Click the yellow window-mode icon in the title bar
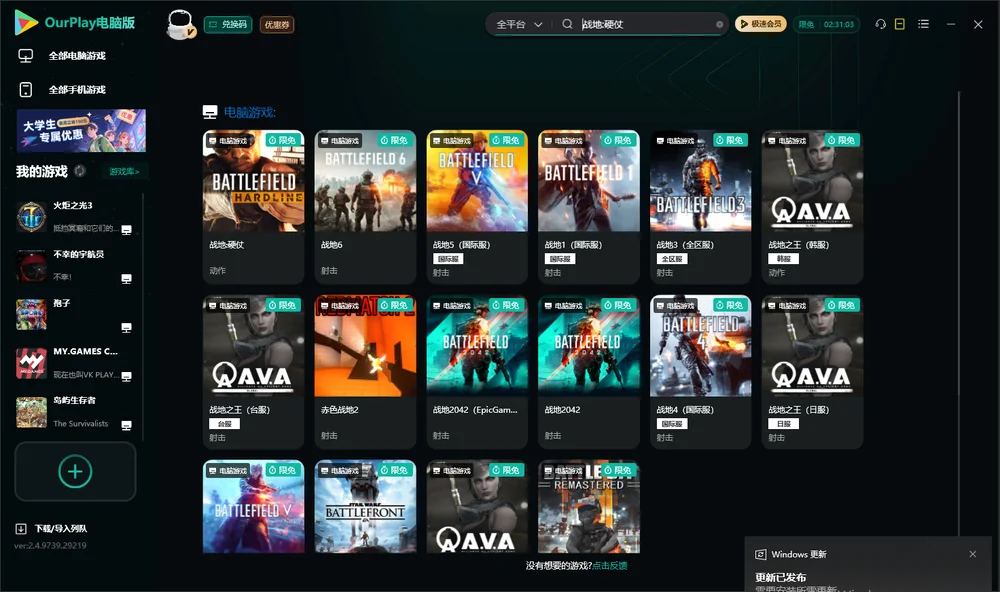 pos(900,24)
